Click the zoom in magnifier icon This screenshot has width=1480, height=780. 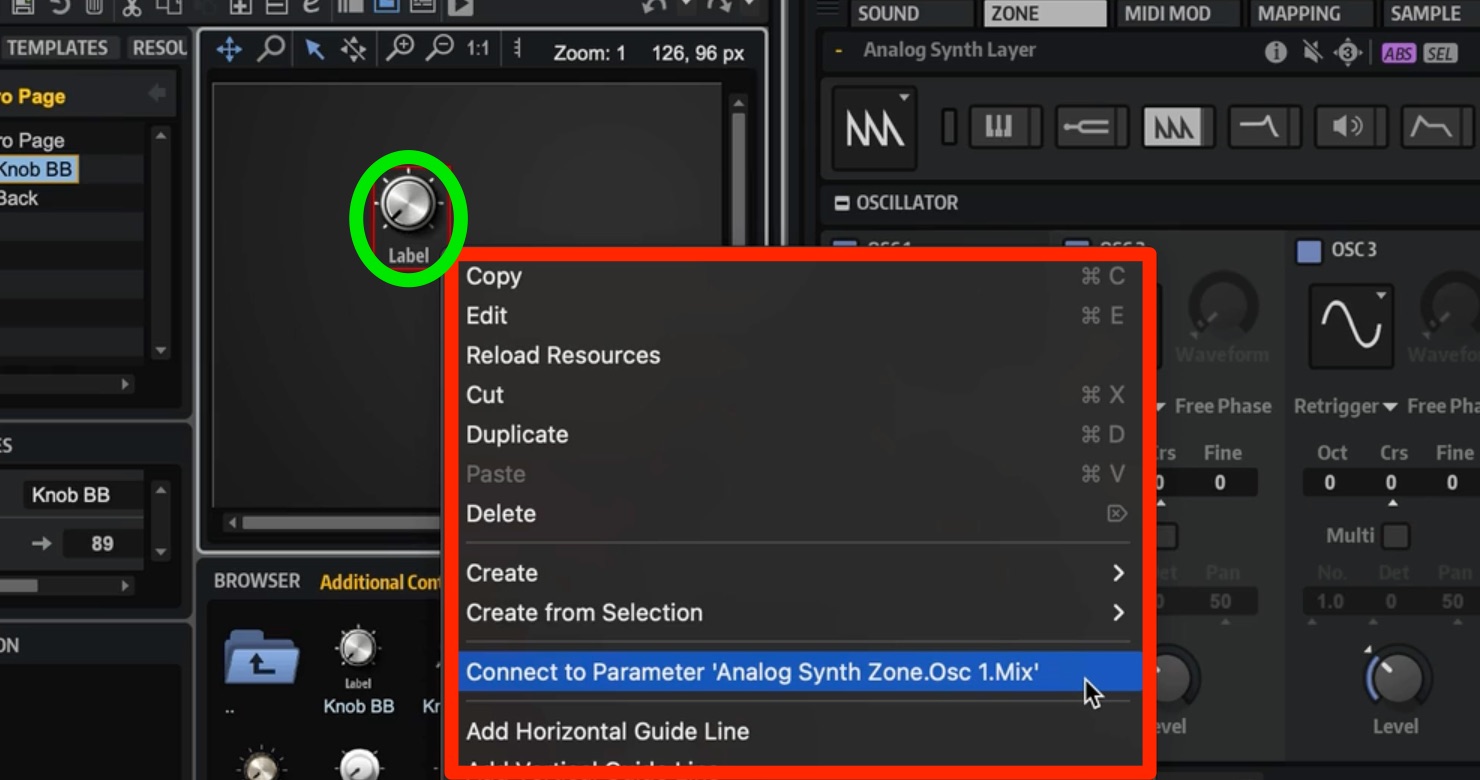pyautogui.click(x=400, y=49)
